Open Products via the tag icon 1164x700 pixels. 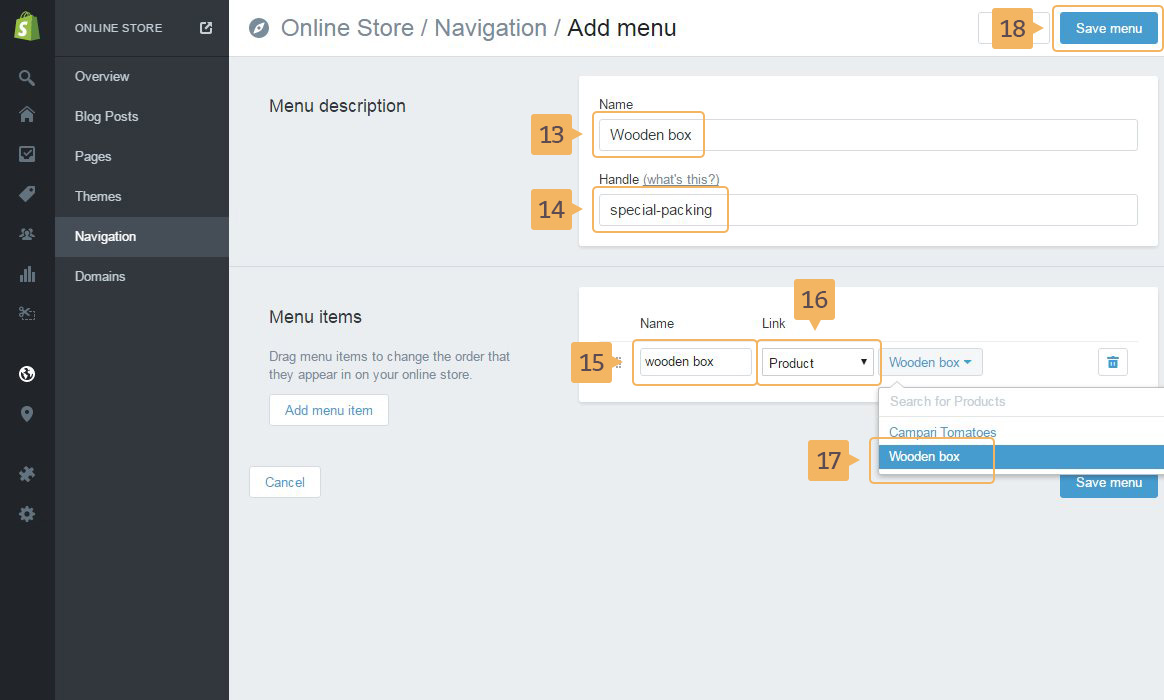(27, 194)
